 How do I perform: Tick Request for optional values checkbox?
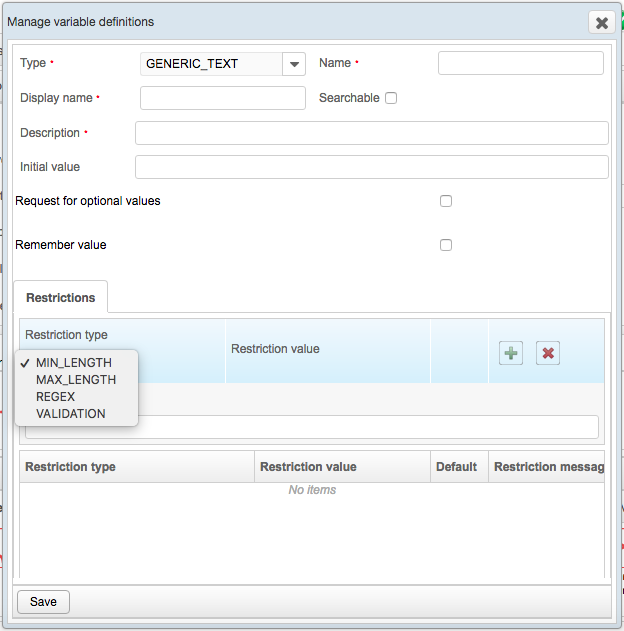(x=446, y=201)
